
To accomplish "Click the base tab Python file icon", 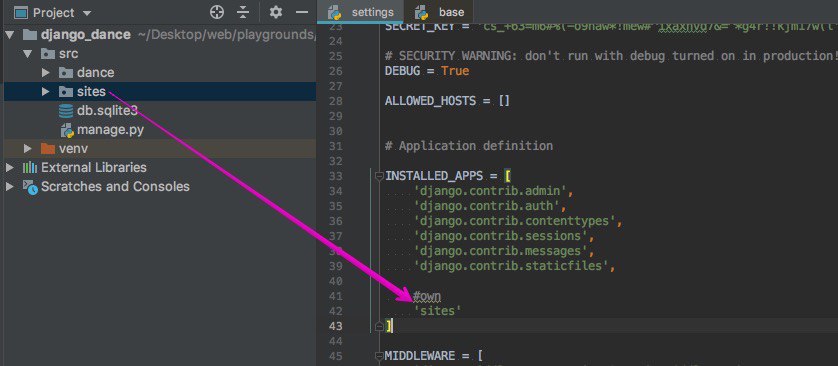I will [422, 12].
